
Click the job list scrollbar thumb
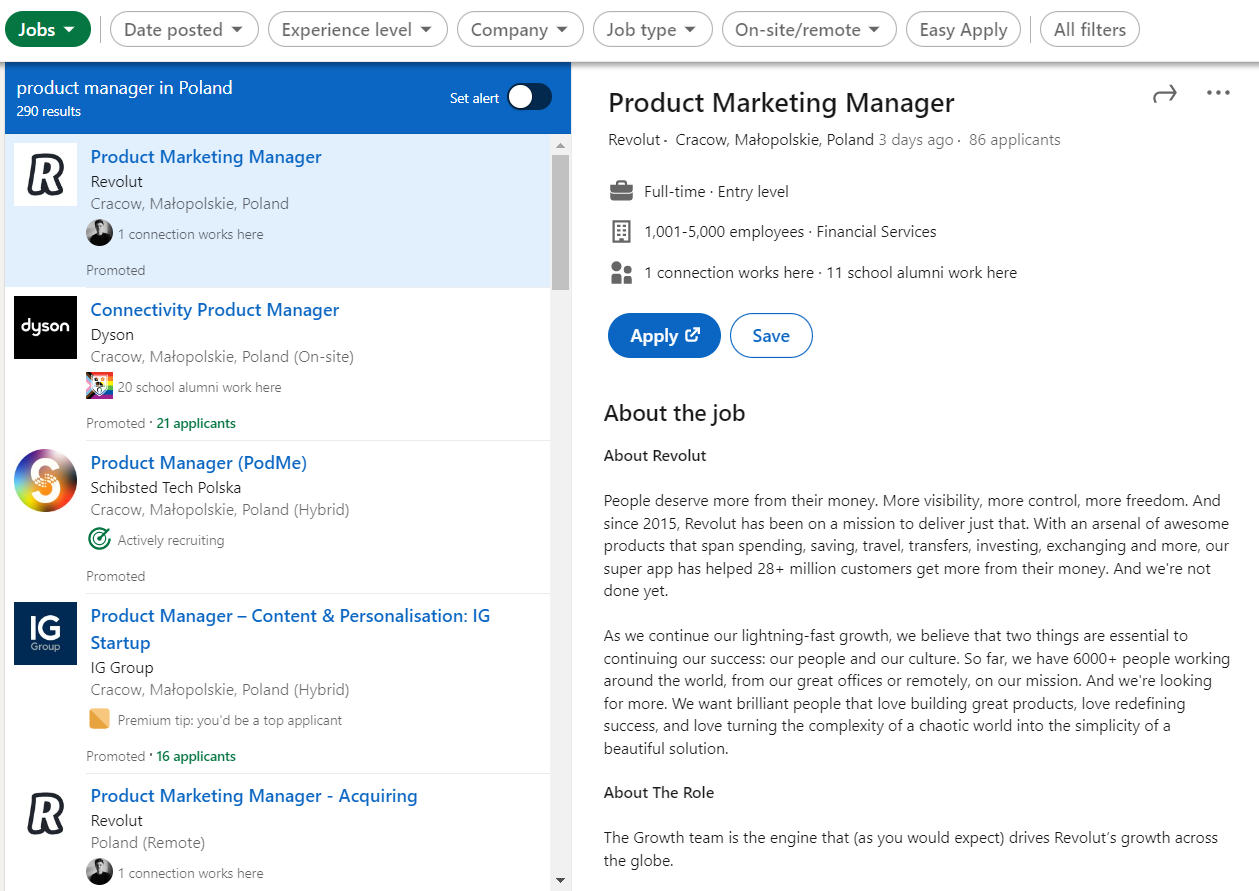(x=560, y=220)
